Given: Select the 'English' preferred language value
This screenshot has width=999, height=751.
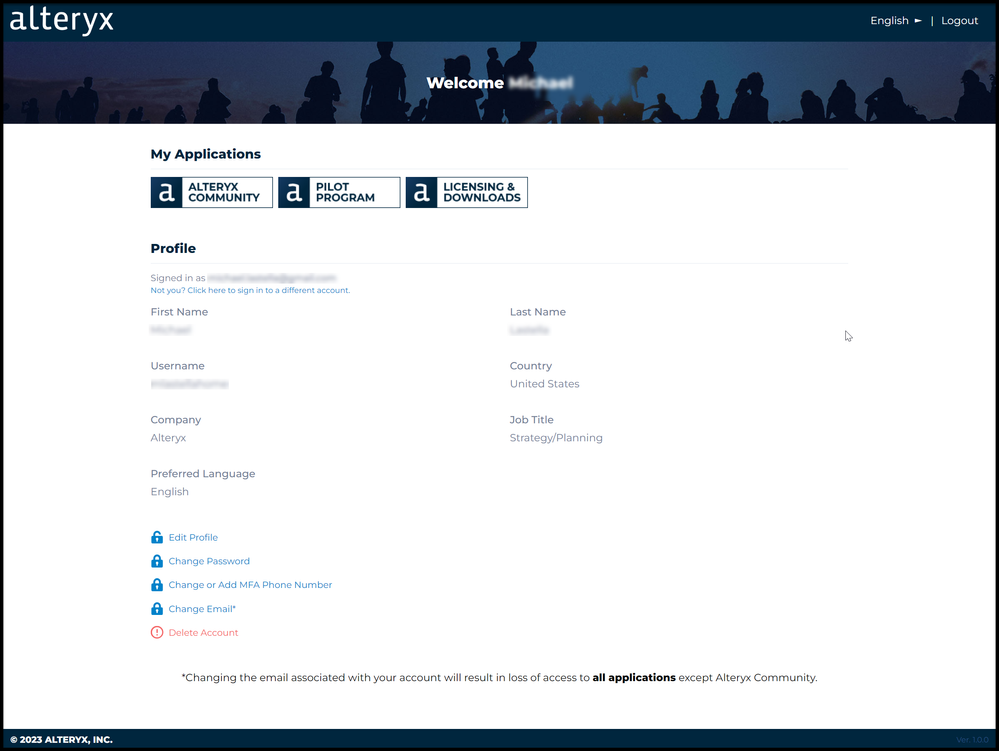Looking at the screenshot, I should coord(169,492).
